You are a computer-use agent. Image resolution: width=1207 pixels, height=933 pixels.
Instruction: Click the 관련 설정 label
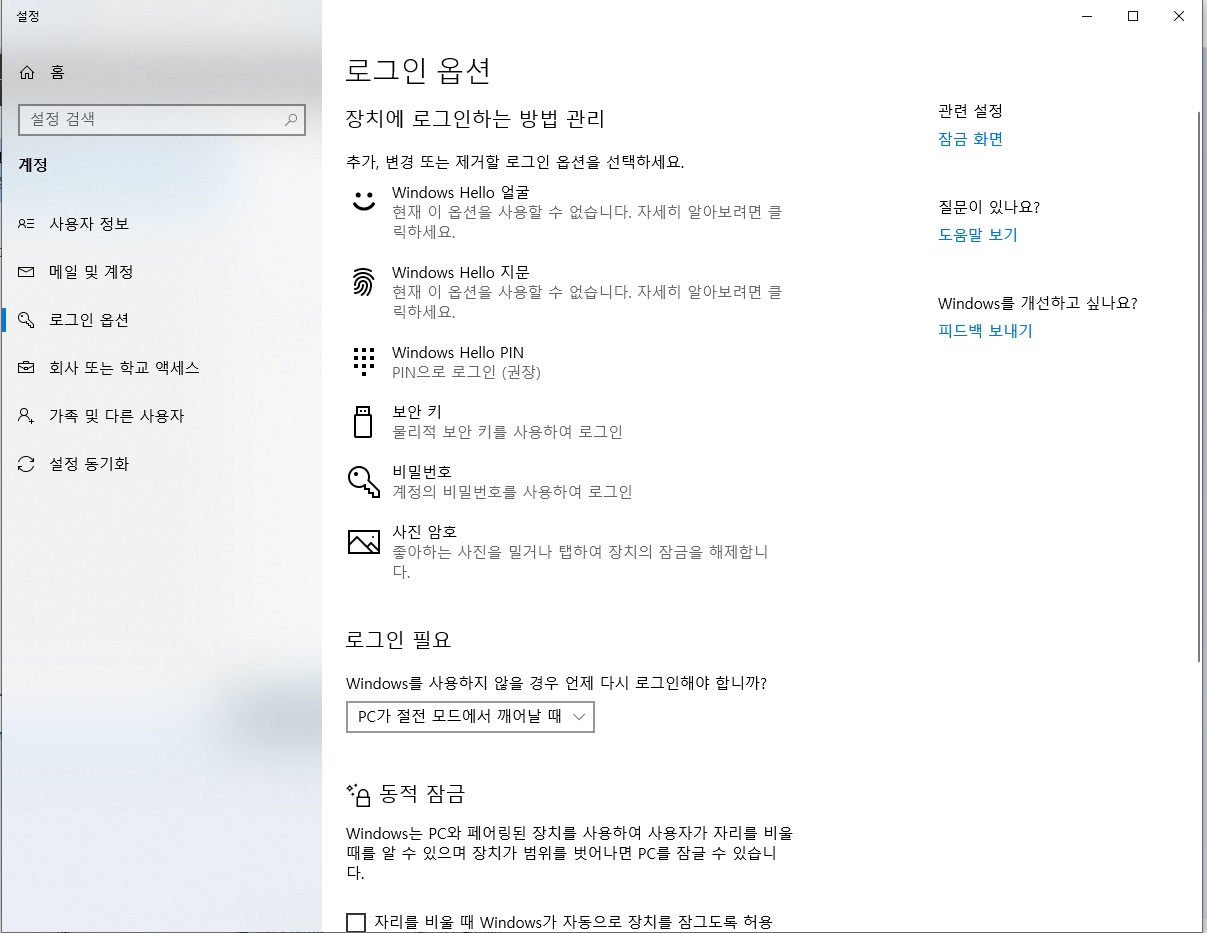pyautogui.click(x=970, y=111)
